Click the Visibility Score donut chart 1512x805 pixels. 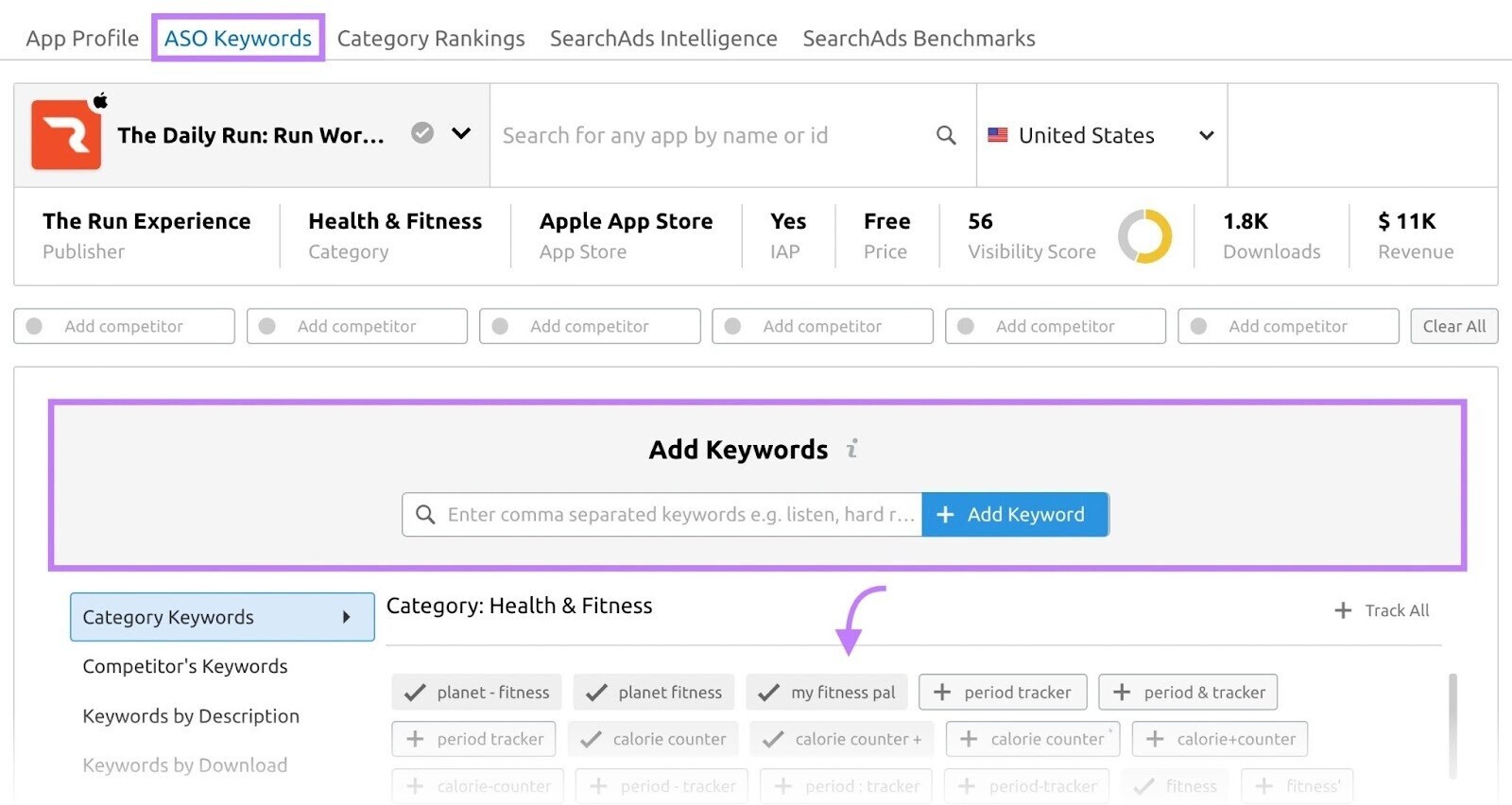pos(1144,236)
